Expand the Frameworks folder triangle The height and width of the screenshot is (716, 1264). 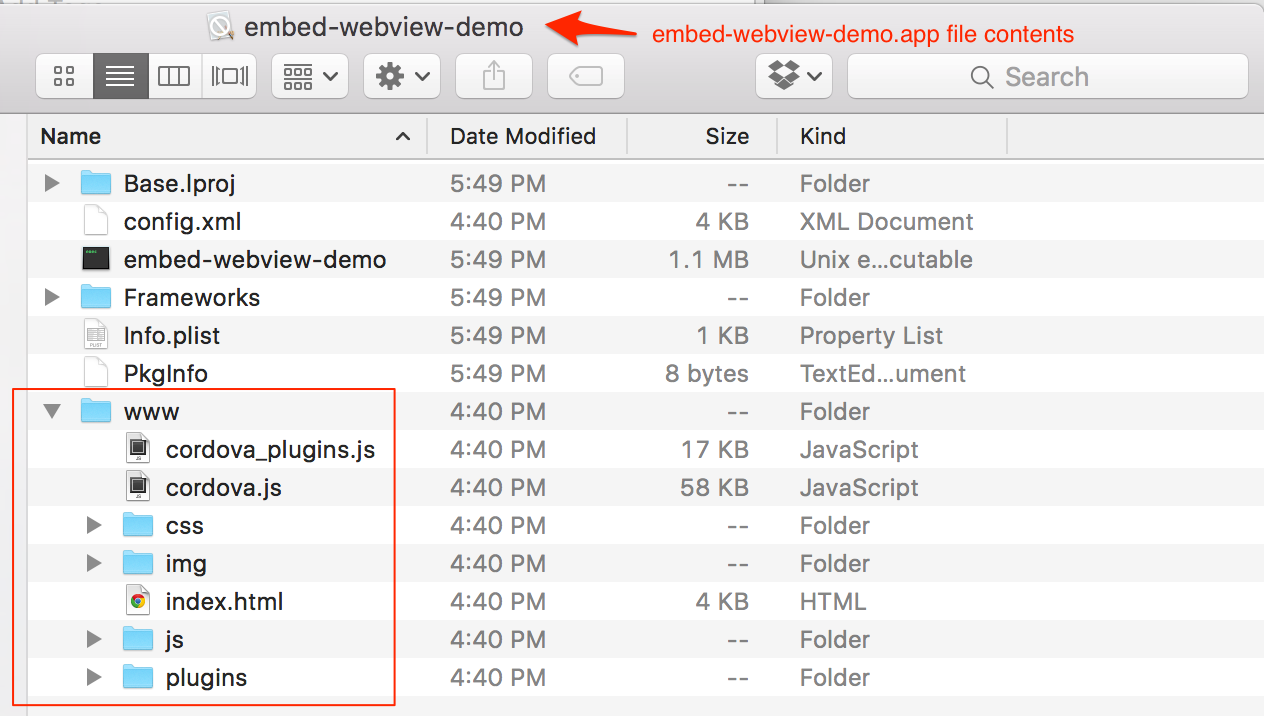[x=52, y=297]
